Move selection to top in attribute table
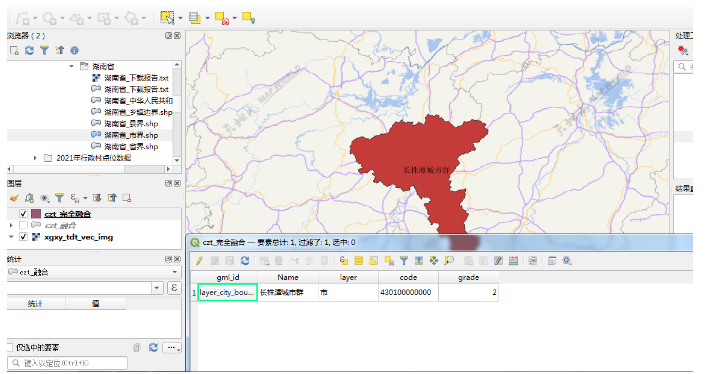Screen dimensions: 707x374 [419, 260]
